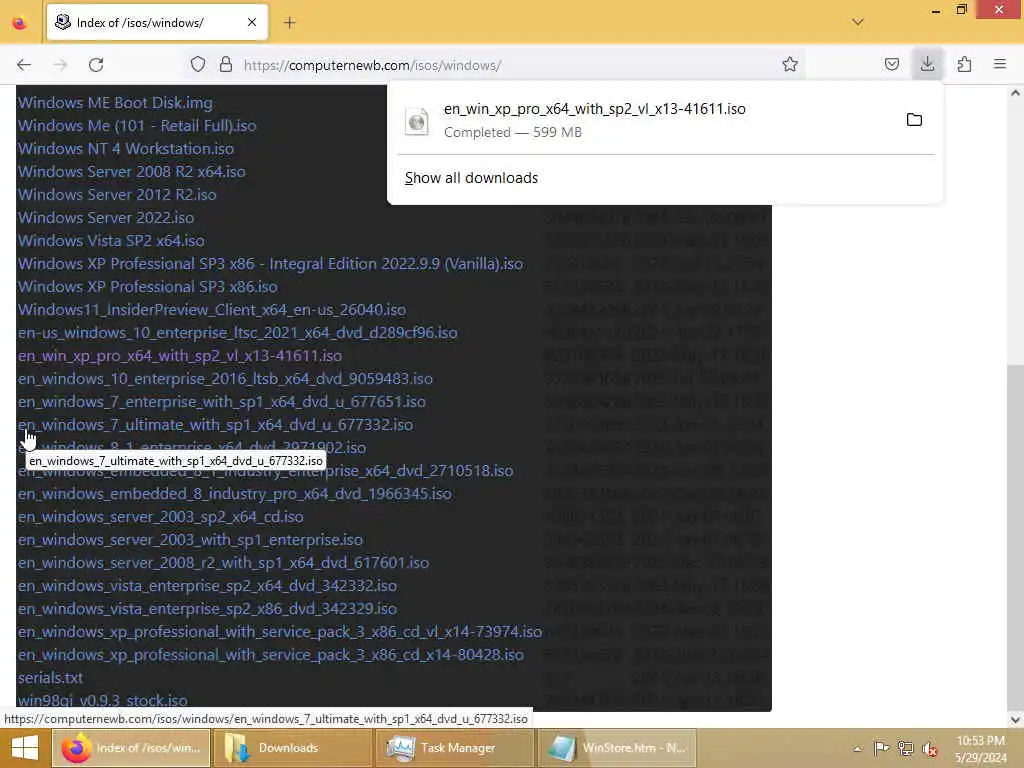This screenshot has height=768, width=1024.
Task: Click the en_win_xp_pro_x64_with_sp2 link in listing
Action: pyautogui.click(x=180, y=356)
